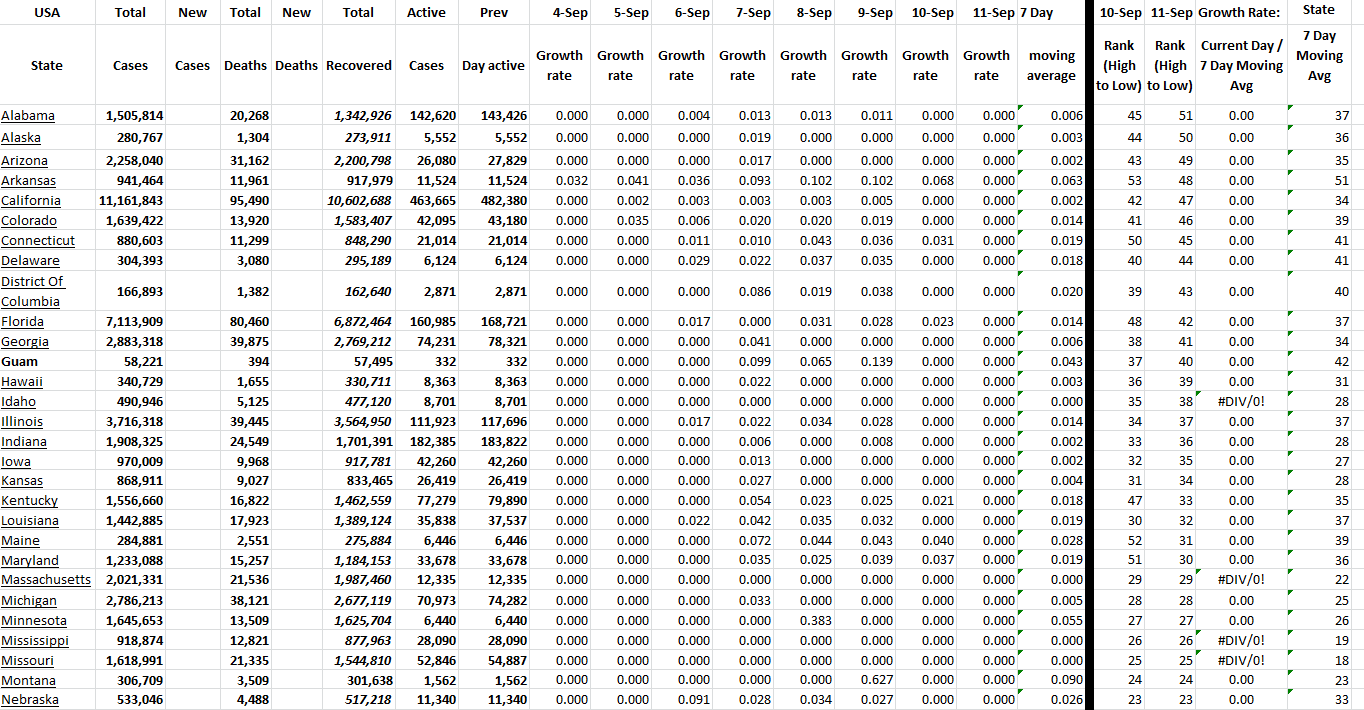Viewport: 1364px width, 710px height.
Task: Click Indiana's active cases cell 182,385
Action: (426, 442)
